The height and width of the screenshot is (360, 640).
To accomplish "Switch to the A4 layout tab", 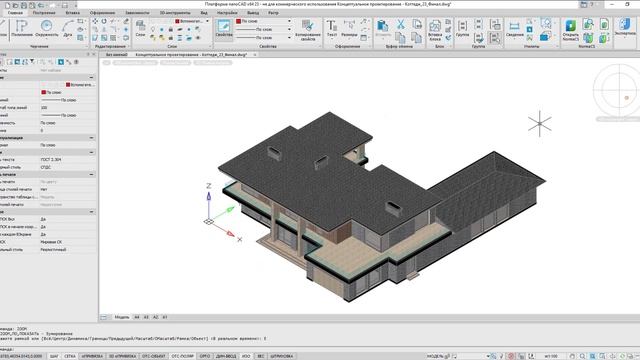I will pyautogui.click(x=137, y=317).
